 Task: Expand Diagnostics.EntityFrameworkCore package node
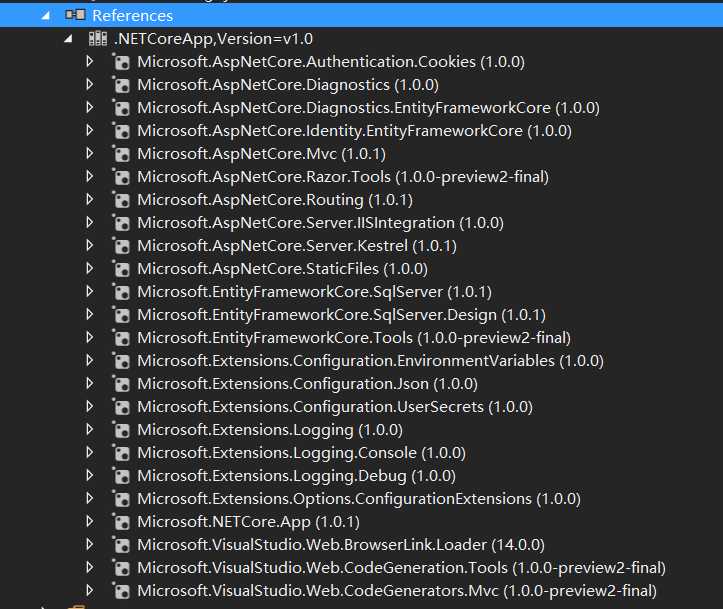pyautogui.click(x=90, y=107)
